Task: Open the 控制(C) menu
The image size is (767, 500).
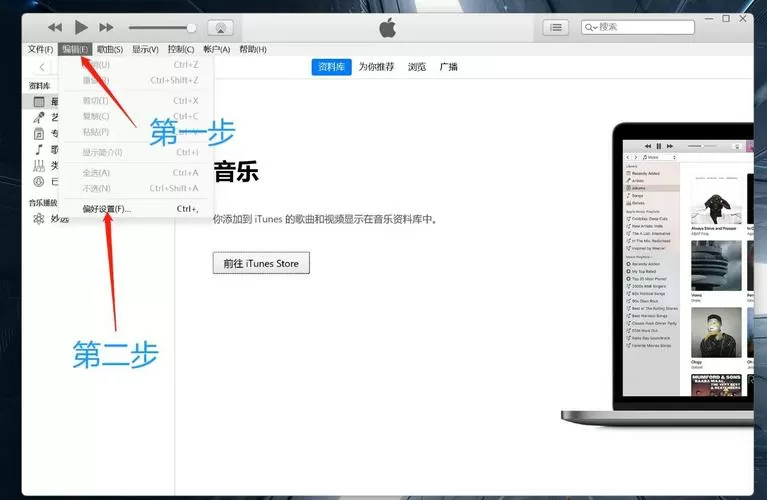Action: tap(180, 49)
